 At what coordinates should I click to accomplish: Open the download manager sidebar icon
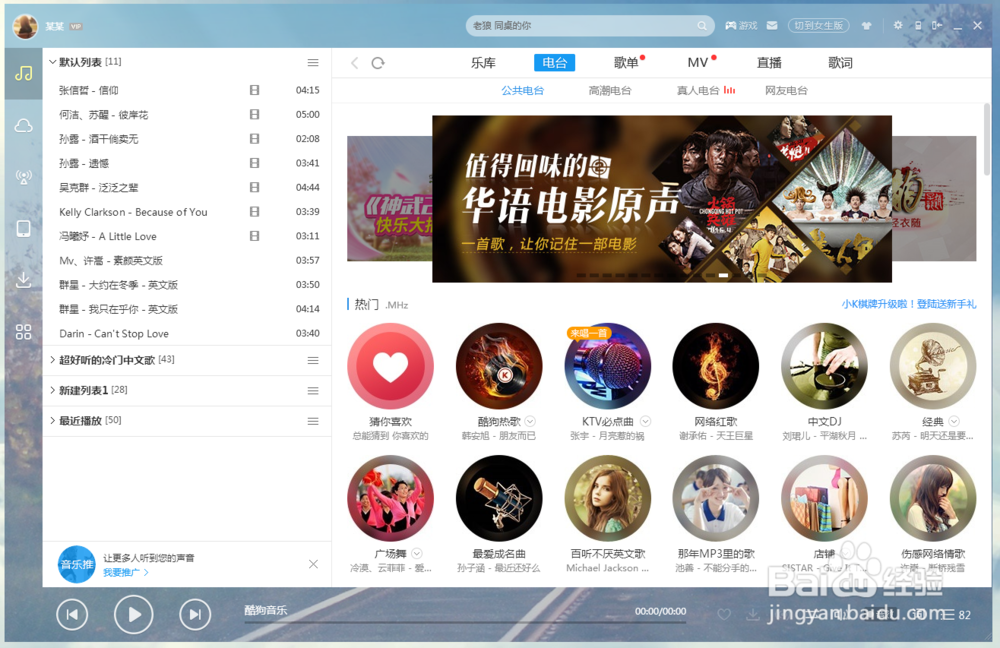24,279
